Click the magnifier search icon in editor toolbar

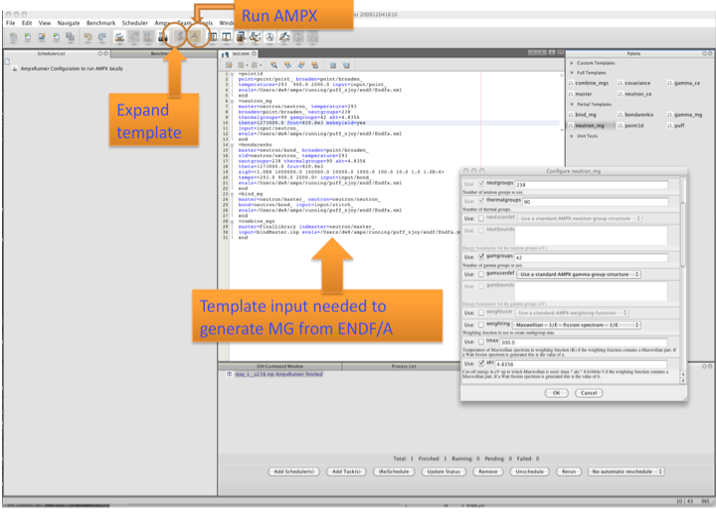pyautogui.click(x=274, y=65)
